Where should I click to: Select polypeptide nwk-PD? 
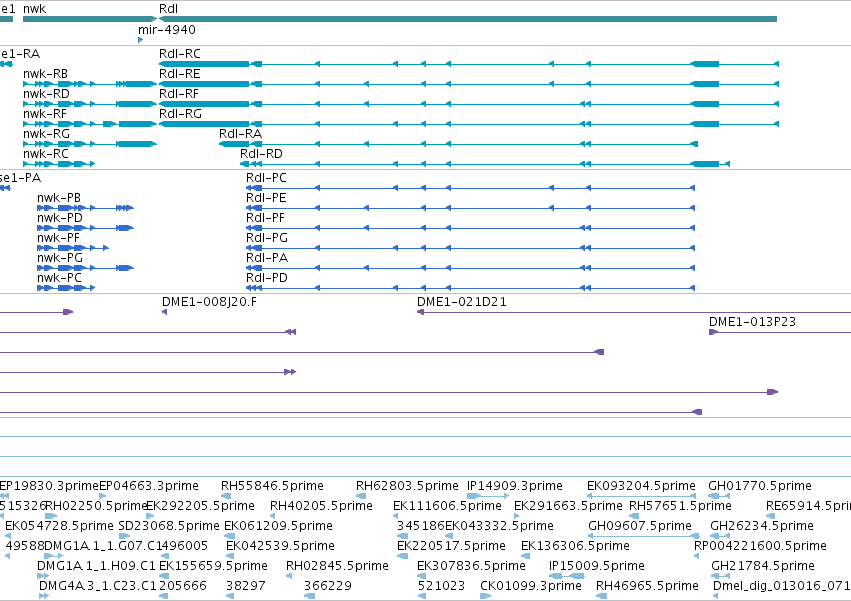pyautogui.click(x=60, y=218)
